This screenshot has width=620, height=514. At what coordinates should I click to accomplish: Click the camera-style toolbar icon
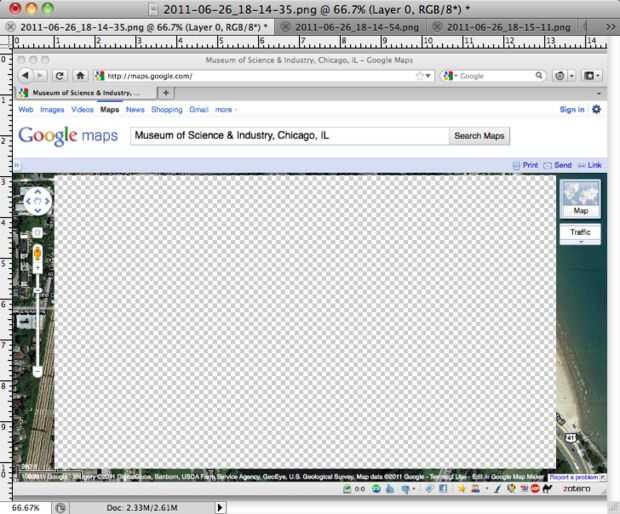pos(559,76)
